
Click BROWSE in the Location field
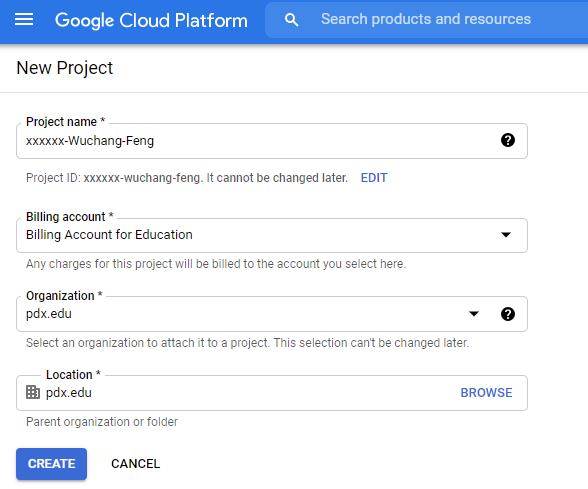click(486, 393)
